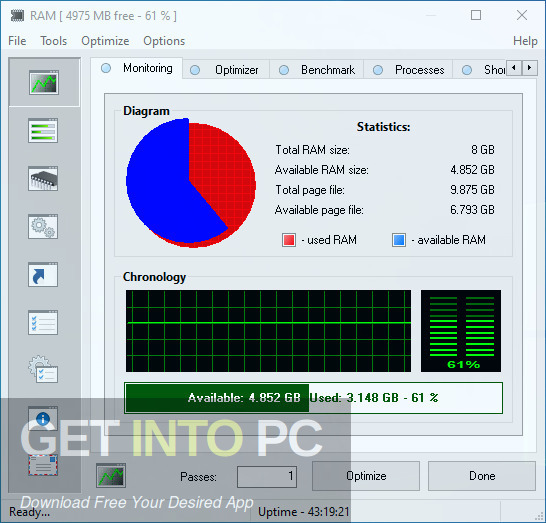Open the File menu
This screenshot has height=523, width=546.
tap(17, 41)
